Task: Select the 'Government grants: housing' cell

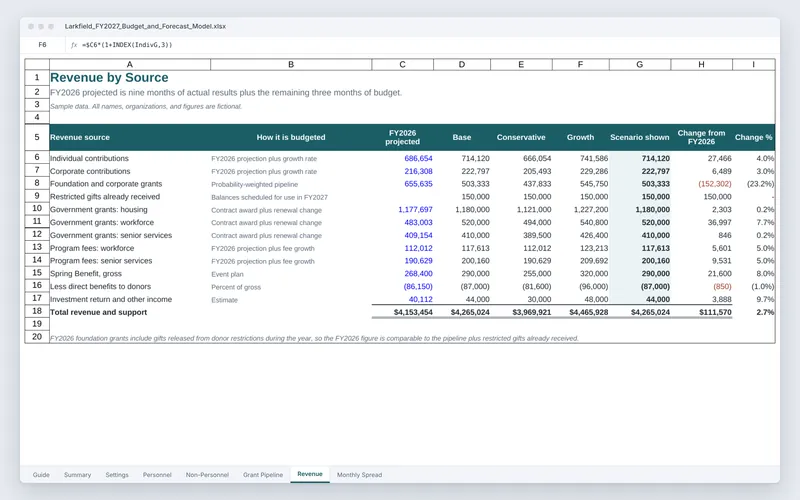Action: tap(130, 209)
